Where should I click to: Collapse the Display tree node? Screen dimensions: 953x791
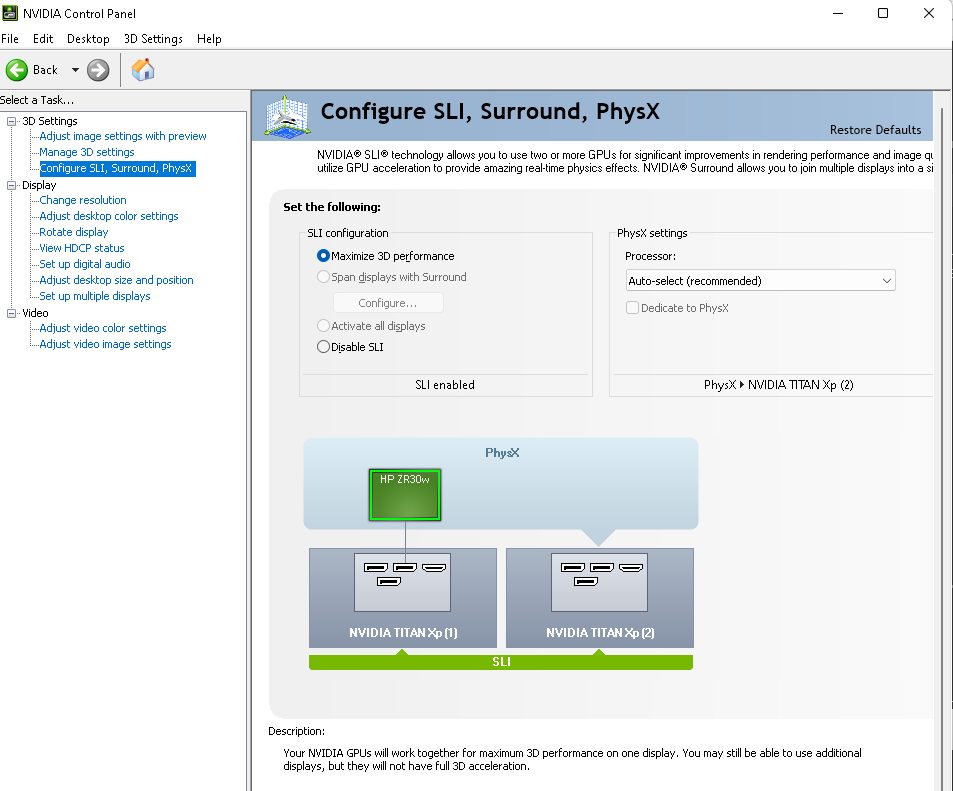point(11,185)
